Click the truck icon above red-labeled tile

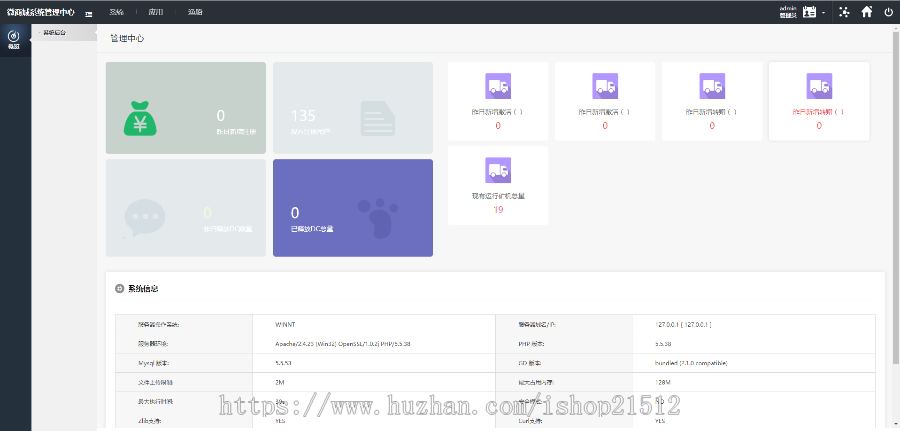click(819, 86)
